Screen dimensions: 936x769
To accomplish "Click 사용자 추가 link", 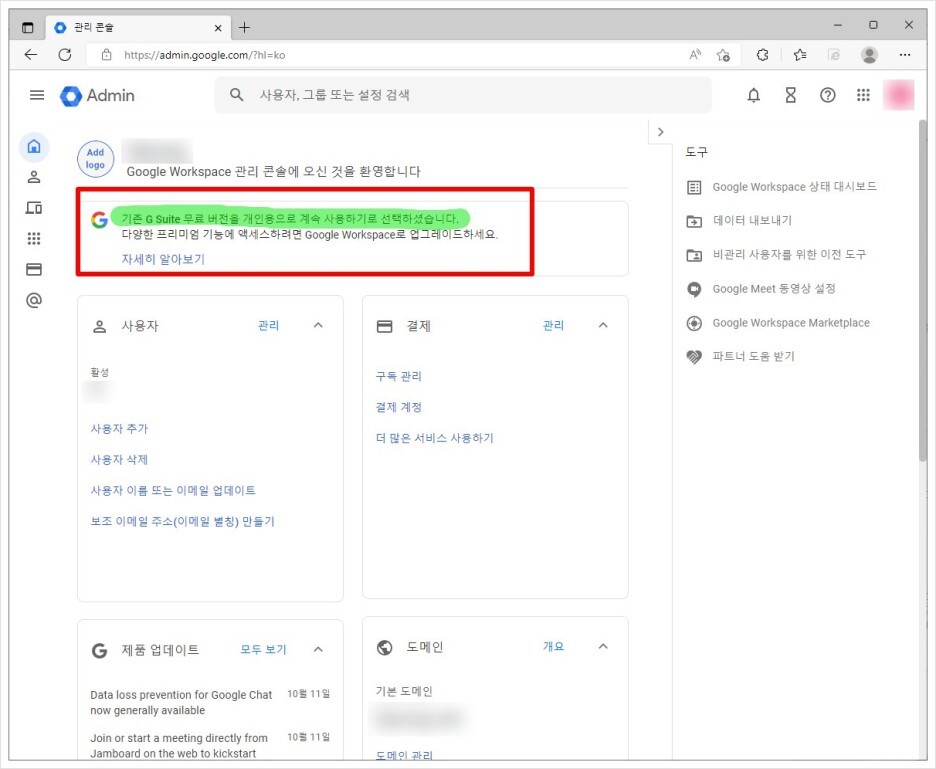I will pos(119,429).
